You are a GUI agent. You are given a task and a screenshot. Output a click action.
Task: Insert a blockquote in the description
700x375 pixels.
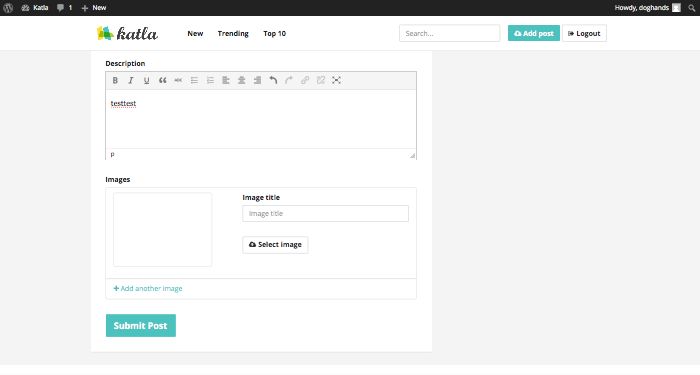[x=162, y=80]
